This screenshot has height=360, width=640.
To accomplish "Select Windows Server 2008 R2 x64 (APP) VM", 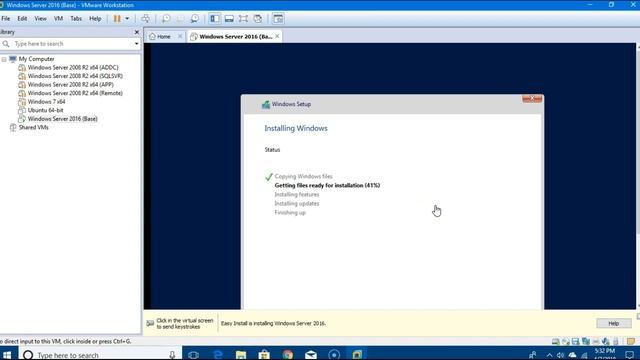I will pyautogui.click(x=71, y=84).
